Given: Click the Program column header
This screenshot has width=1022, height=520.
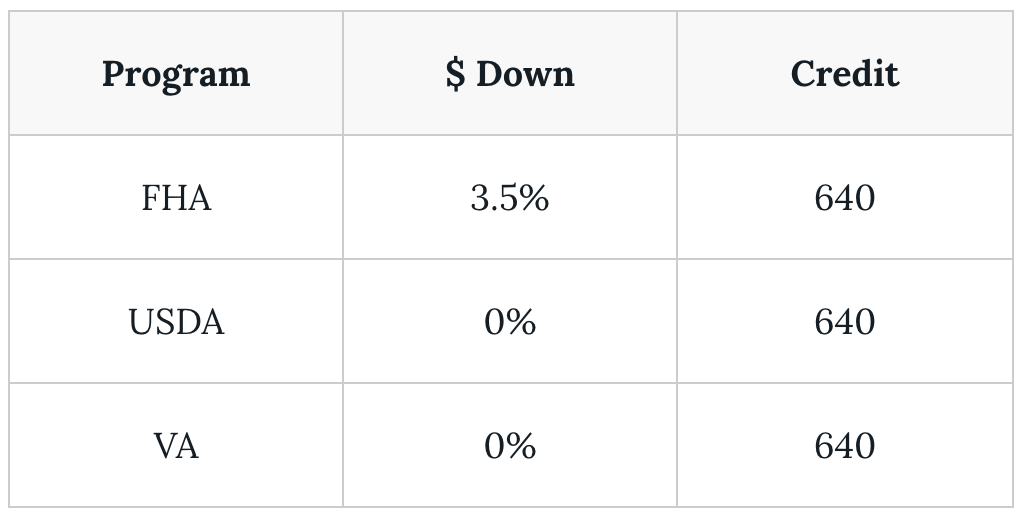Looking at the screenshot, I should 176,73.
